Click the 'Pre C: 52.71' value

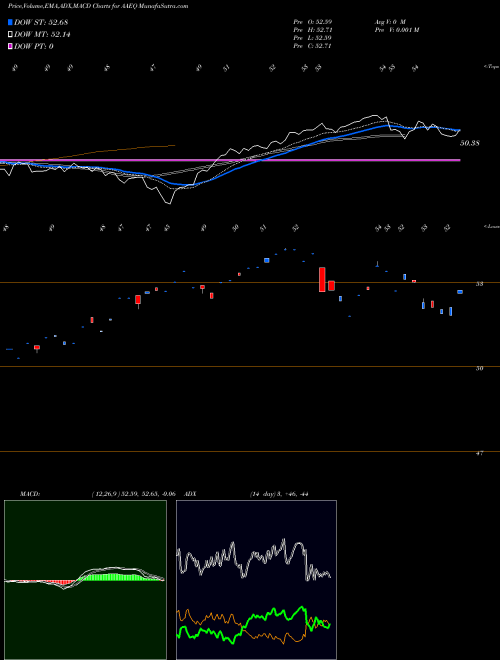point(312,46)
